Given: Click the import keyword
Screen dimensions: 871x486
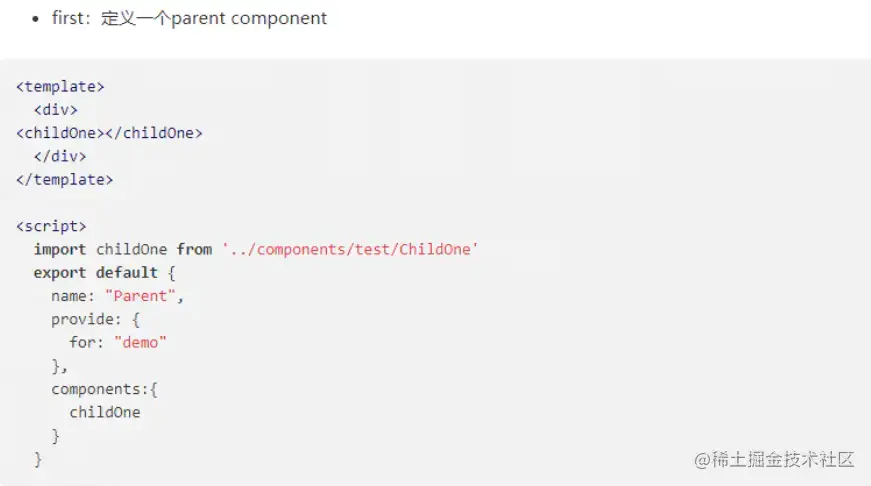Looking at the screenshot, I should (60, 249).
